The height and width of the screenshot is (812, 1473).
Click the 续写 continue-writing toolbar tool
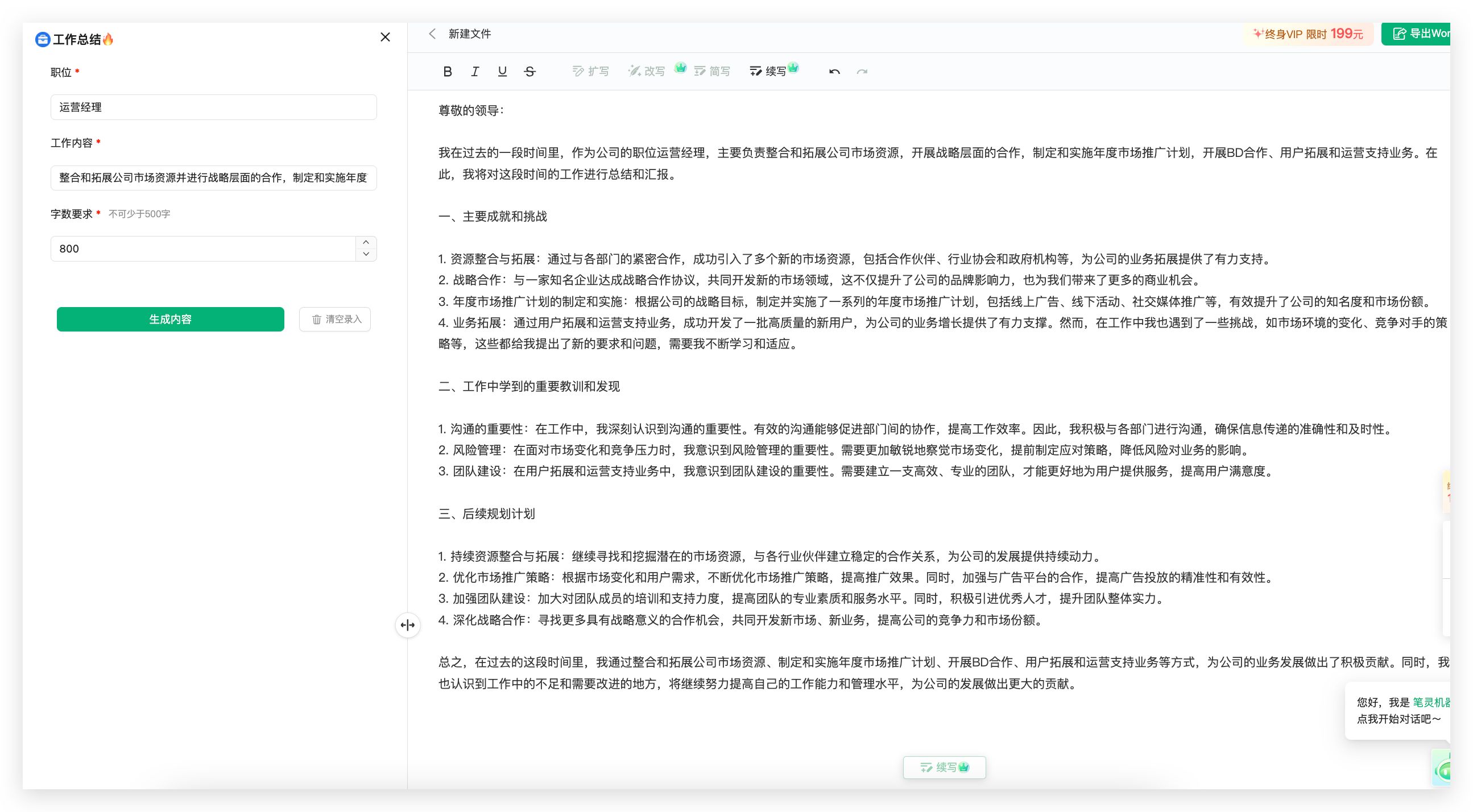768,72
